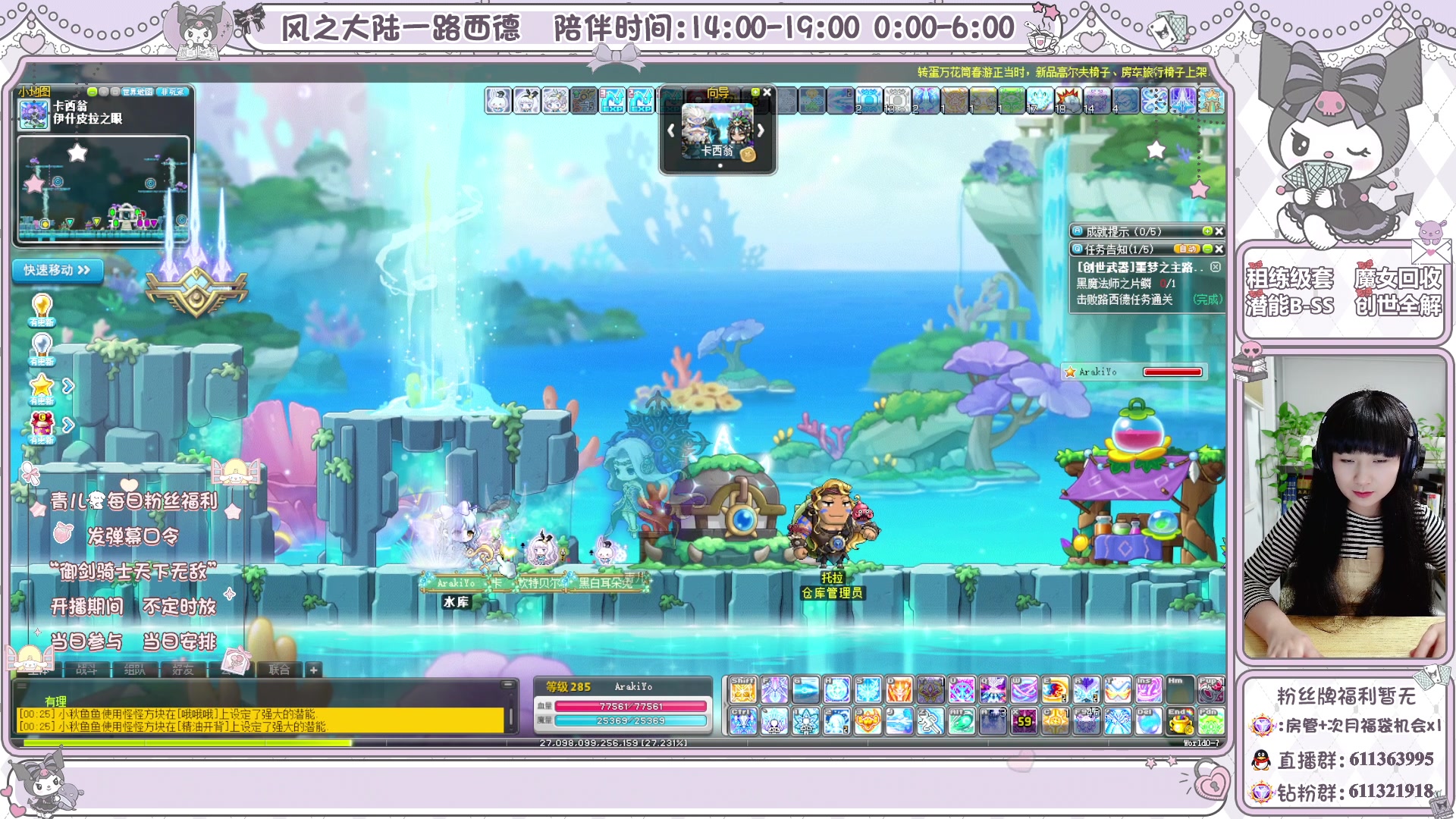Image resolution: width=1456 pixels, height=819 pixels.
Task: Click the Ctrl-key skill slot
Action: point(743,721)
